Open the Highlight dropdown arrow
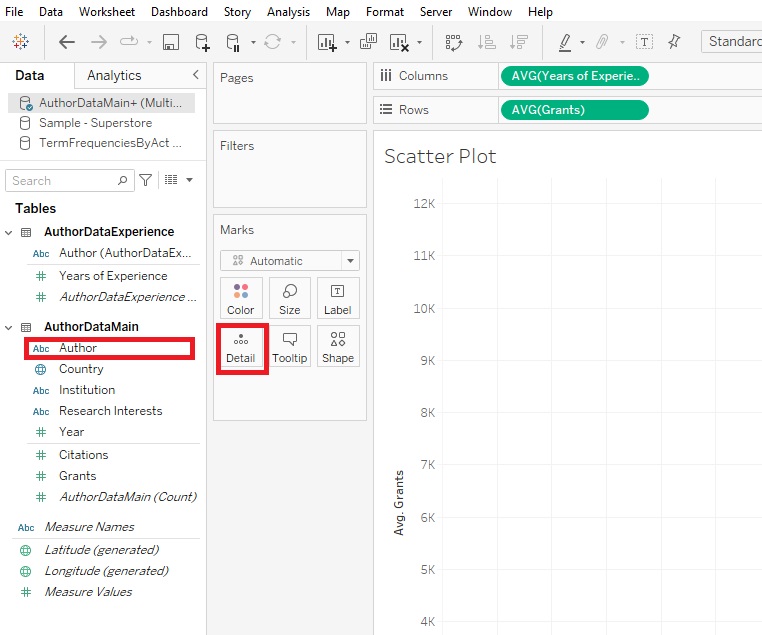762x635 pixels. (582, 43)
